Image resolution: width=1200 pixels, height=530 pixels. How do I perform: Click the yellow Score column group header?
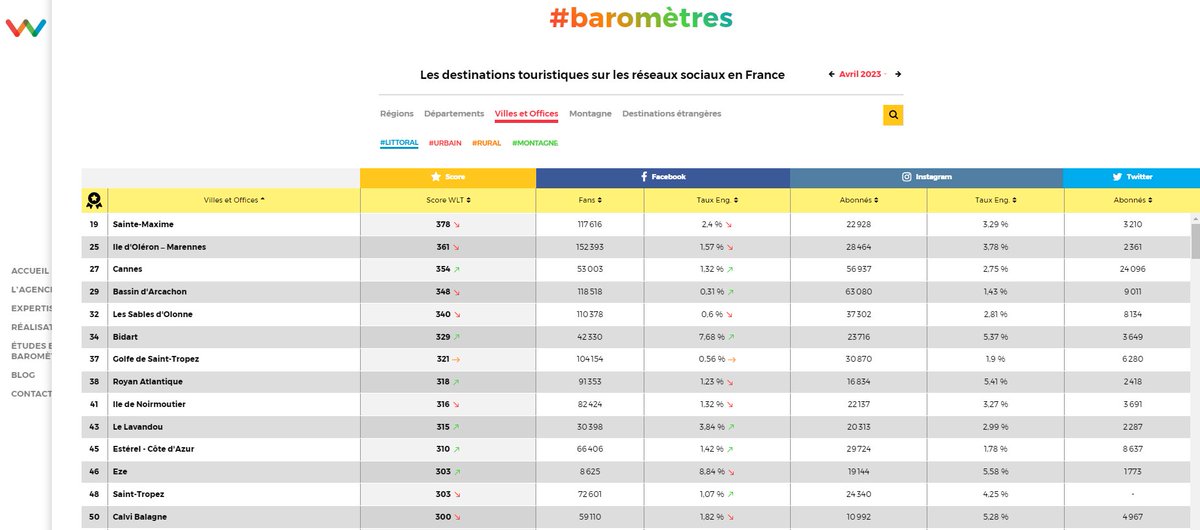[x=448, y=177]
